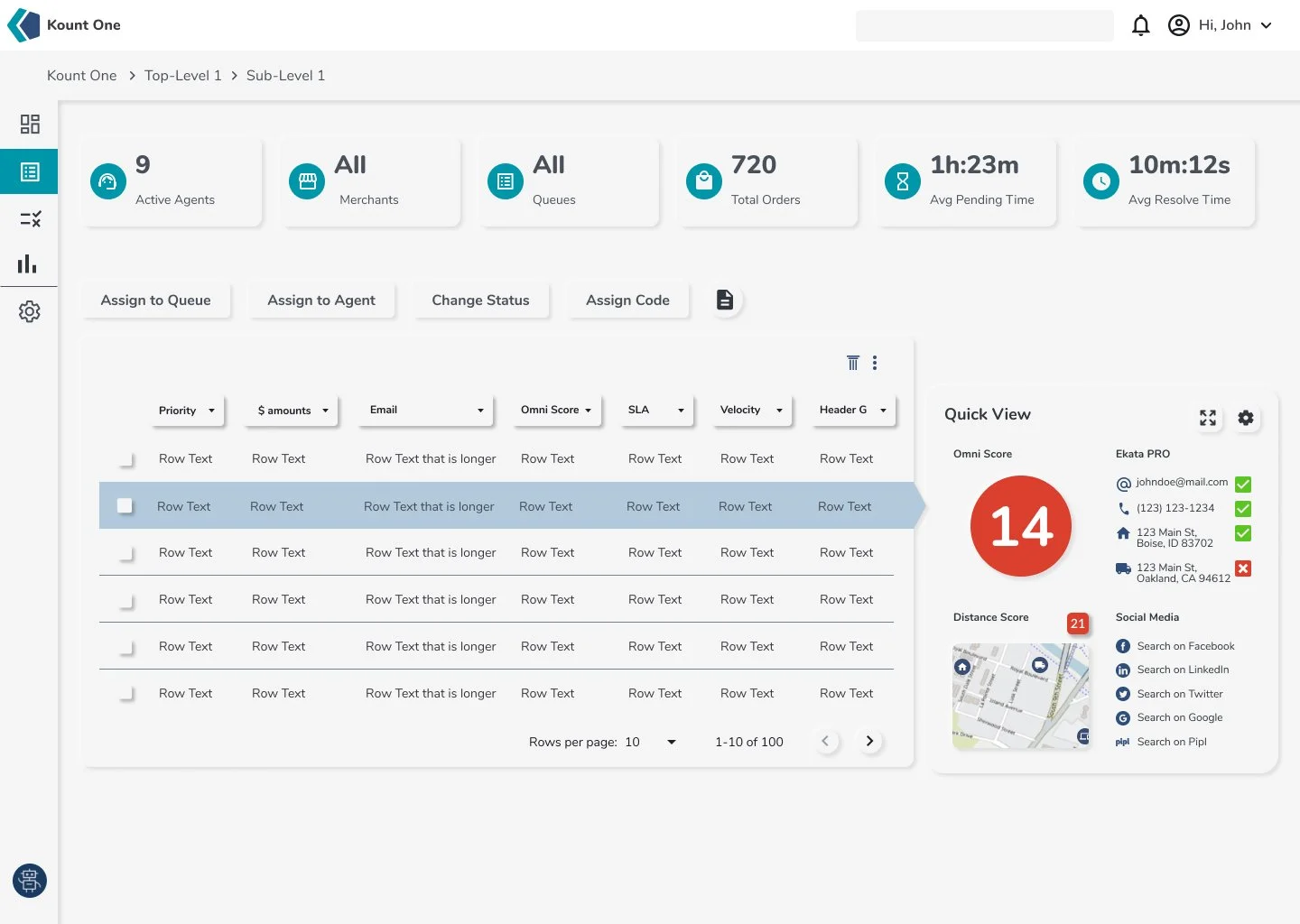Click the document icon button beside Assign Code

[x=725, y=300]
